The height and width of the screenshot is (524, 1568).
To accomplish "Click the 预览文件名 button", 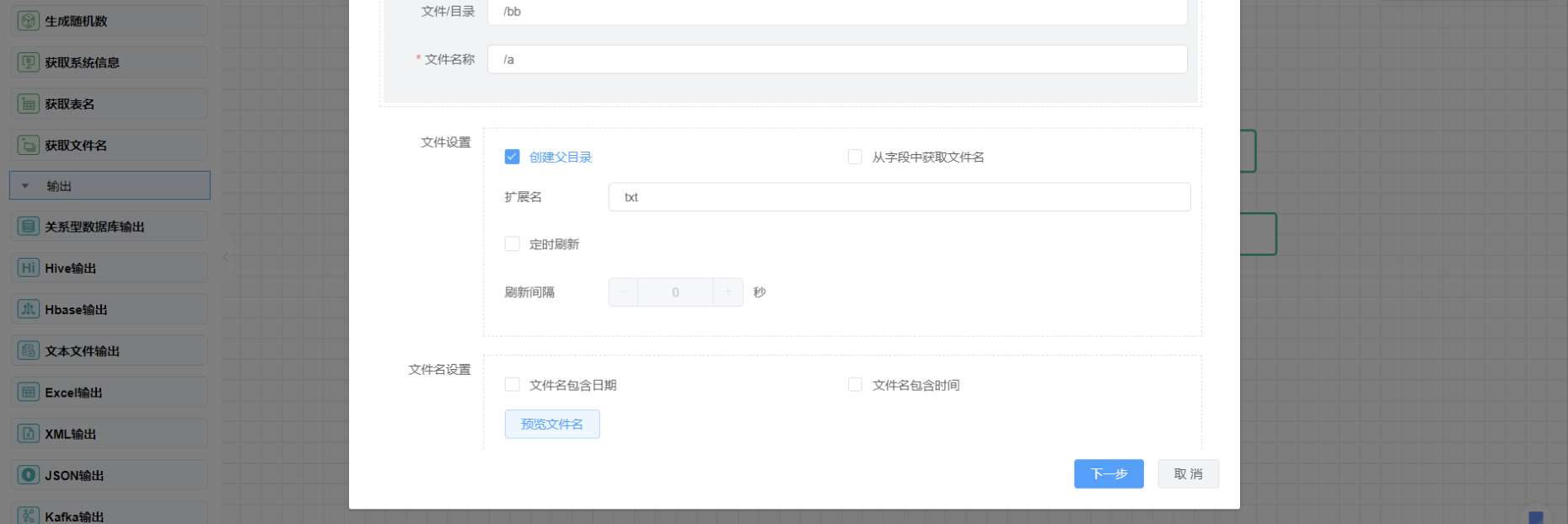I will pyautogui.click(x=552, y=425).
